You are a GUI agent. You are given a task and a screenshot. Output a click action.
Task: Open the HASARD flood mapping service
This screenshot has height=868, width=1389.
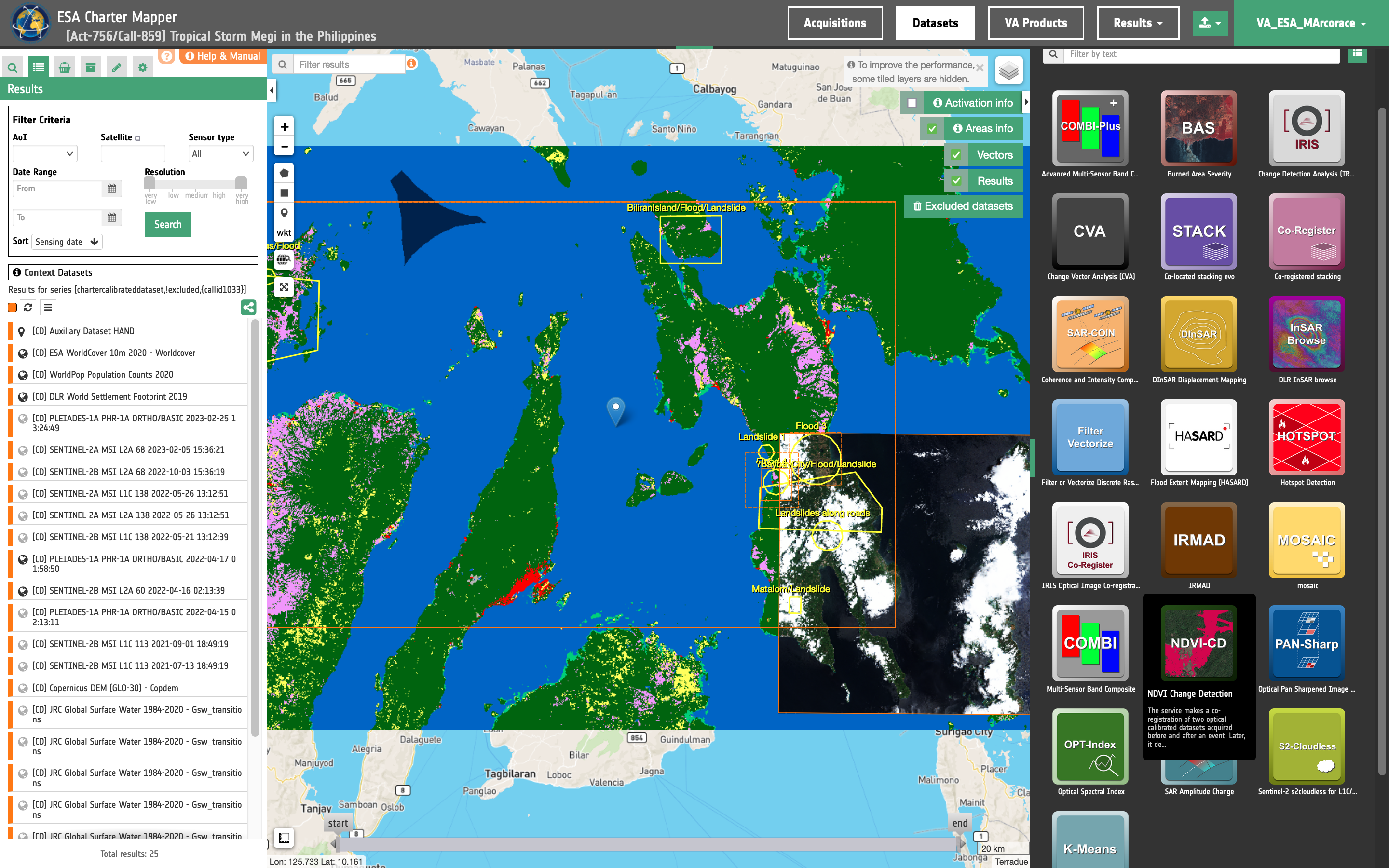coord(1199,437)
